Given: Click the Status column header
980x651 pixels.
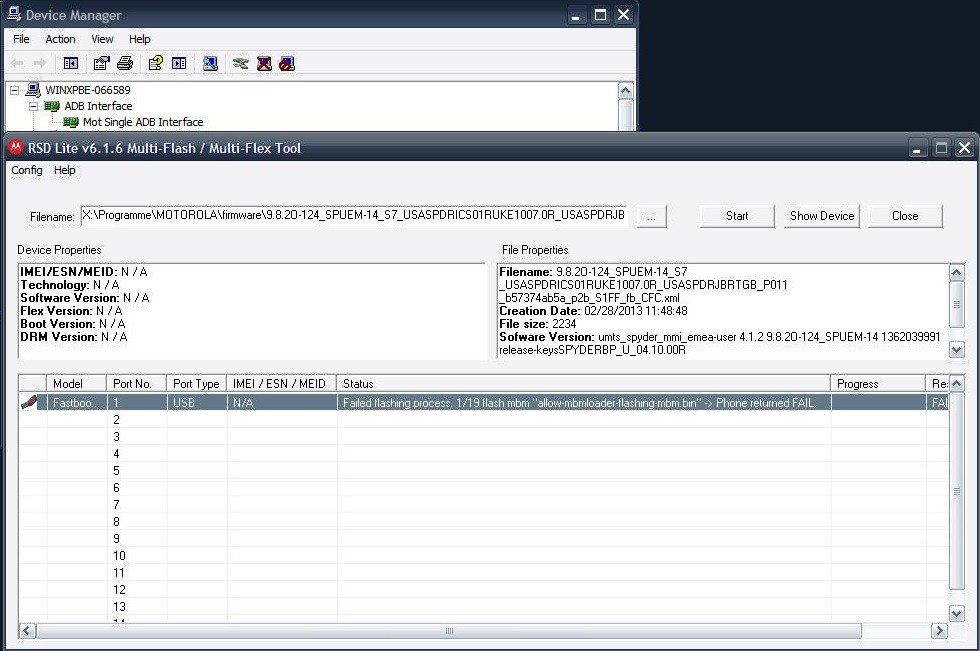Looking at the screenshot, I should coord(584,384).
